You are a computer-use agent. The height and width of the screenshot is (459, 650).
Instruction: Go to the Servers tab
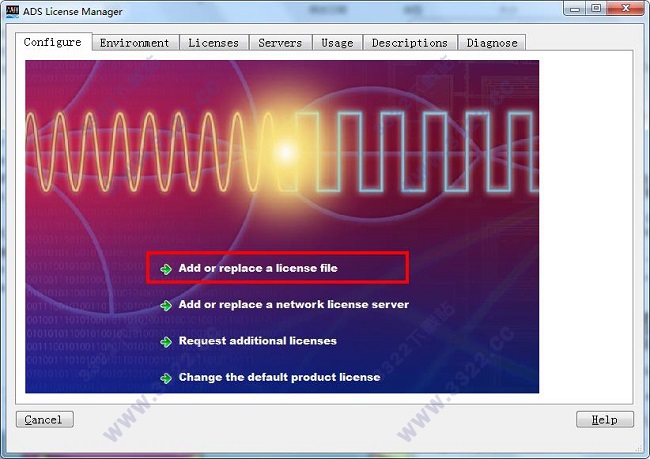[280, 43]
